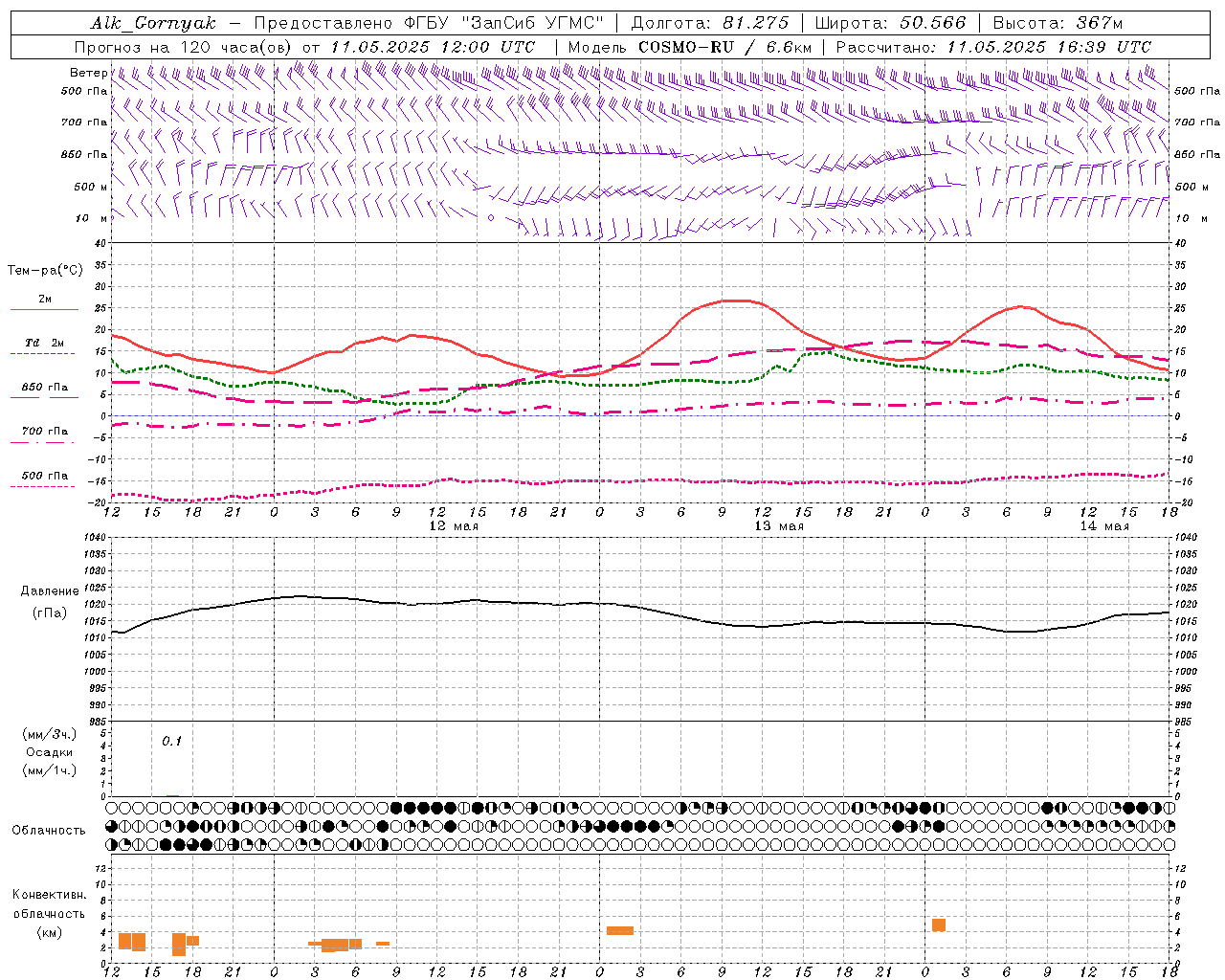The height and width of the screenshot is (980, 1225).
Task: Select the 'Модель COSMO-RU / 6.6км' label
Action: pos(690,47)
